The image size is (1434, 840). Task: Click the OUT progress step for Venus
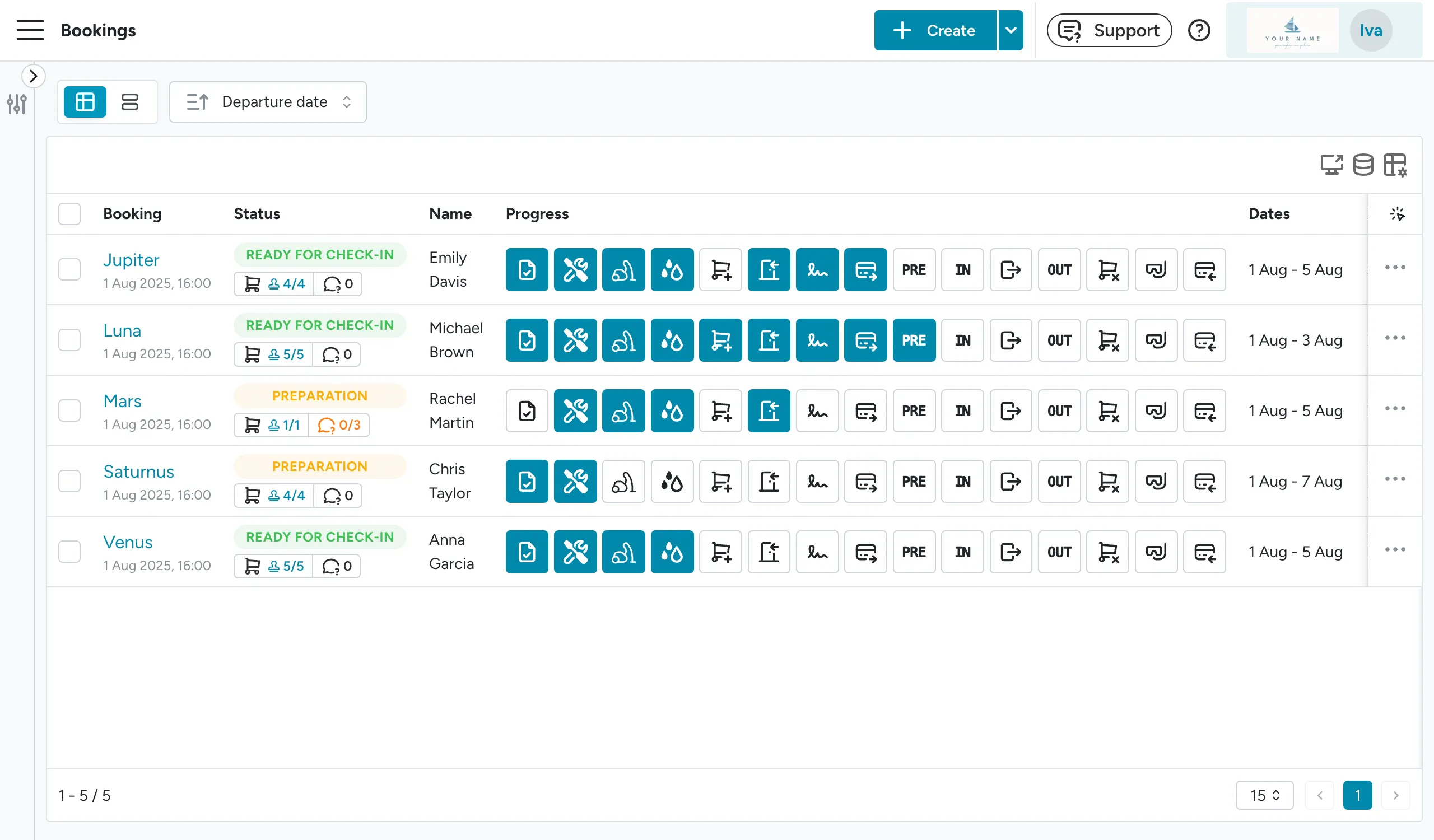click(x=1059, y=552)
